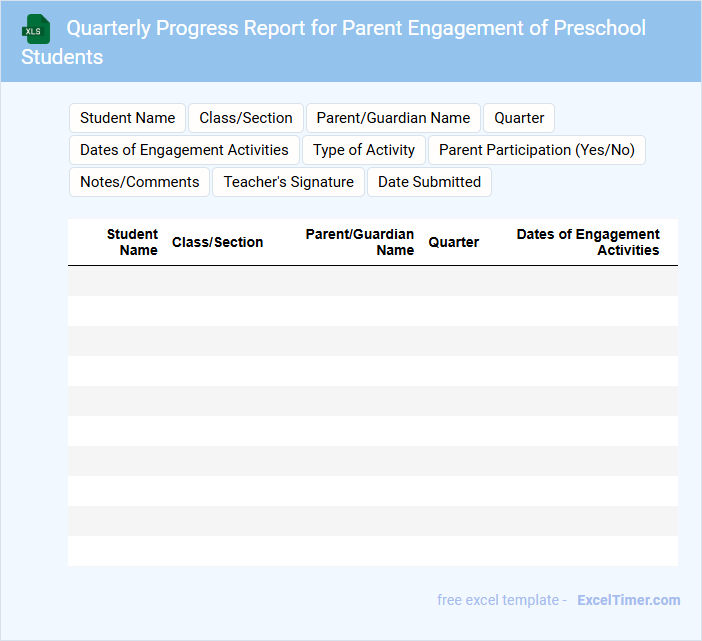Choose the Quarter tag
702x641 pixels.
click(x=519, y=118)
